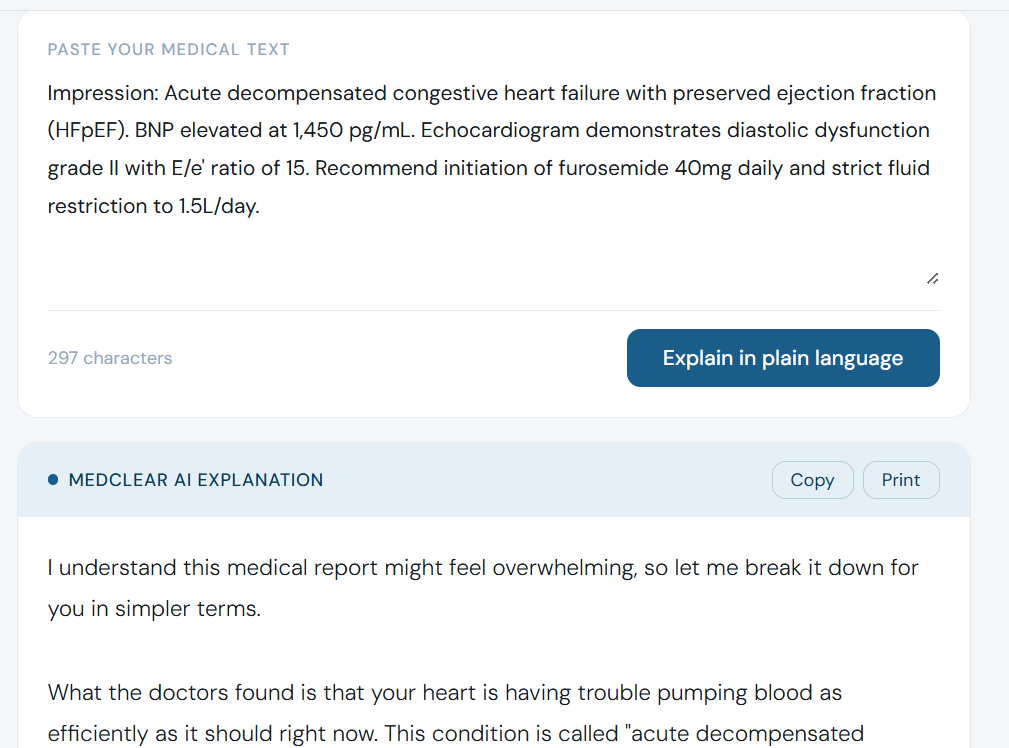This screenshot has height=748, width=1009.
Task: Click the "MEDCLEAR AI EXPLANATION" section header
Action: 195,480
